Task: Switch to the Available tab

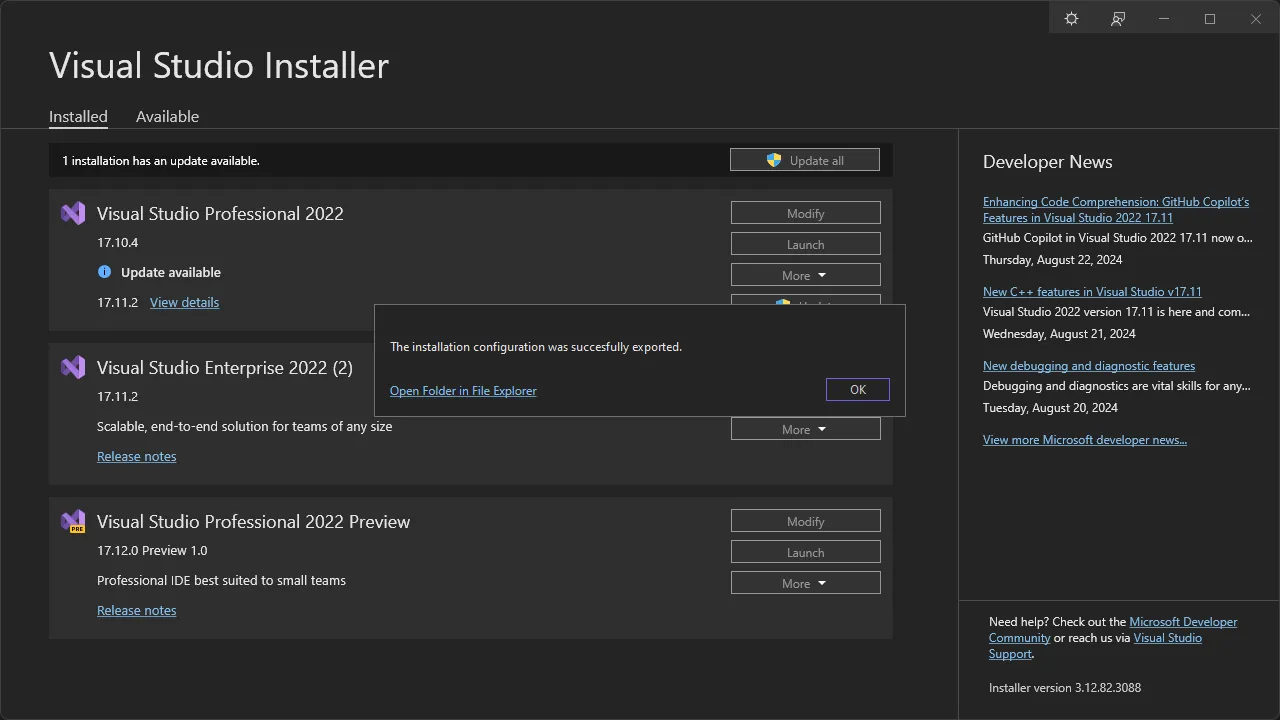Action: point(167,116)
